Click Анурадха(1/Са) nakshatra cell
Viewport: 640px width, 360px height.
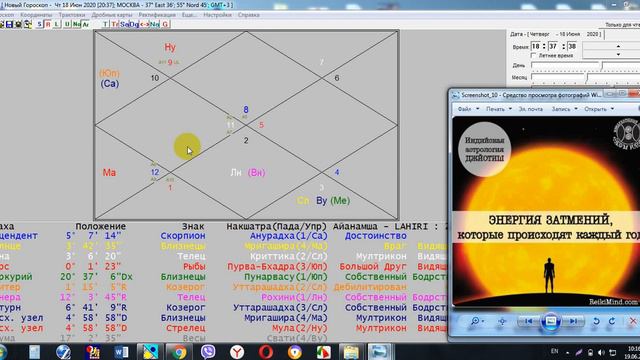[x=289, y=236]
